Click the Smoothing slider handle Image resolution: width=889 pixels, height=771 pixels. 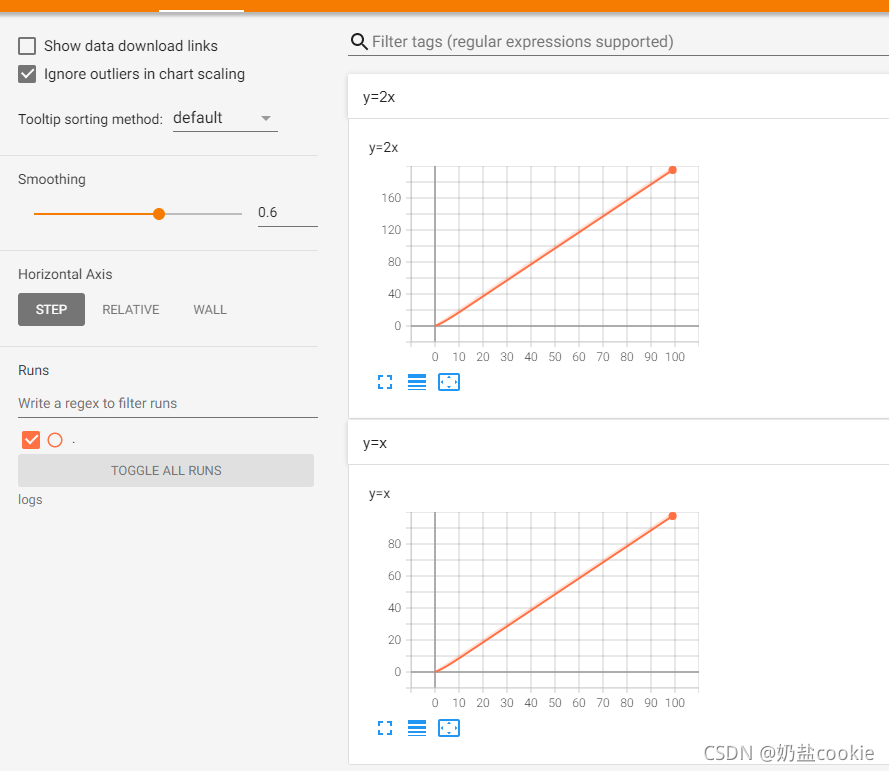pyautogui.click(x=159, y=214)
